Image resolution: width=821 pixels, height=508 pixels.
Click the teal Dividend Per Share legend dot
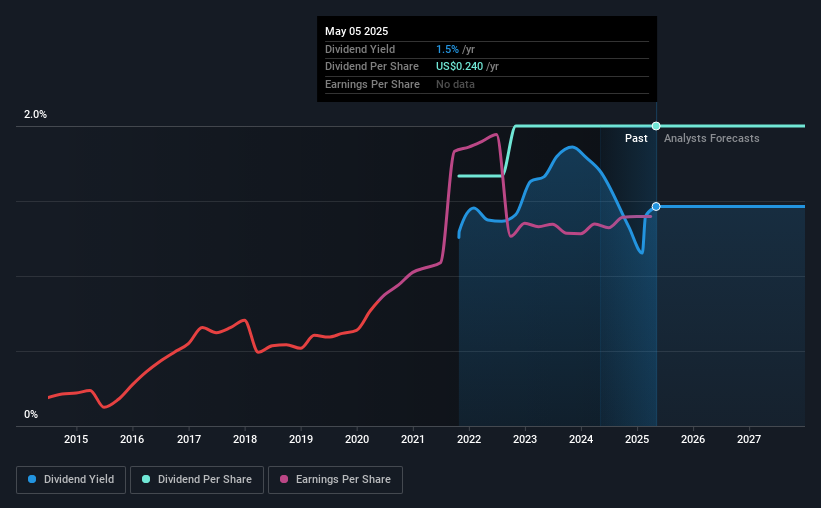(x=146, y=479)
